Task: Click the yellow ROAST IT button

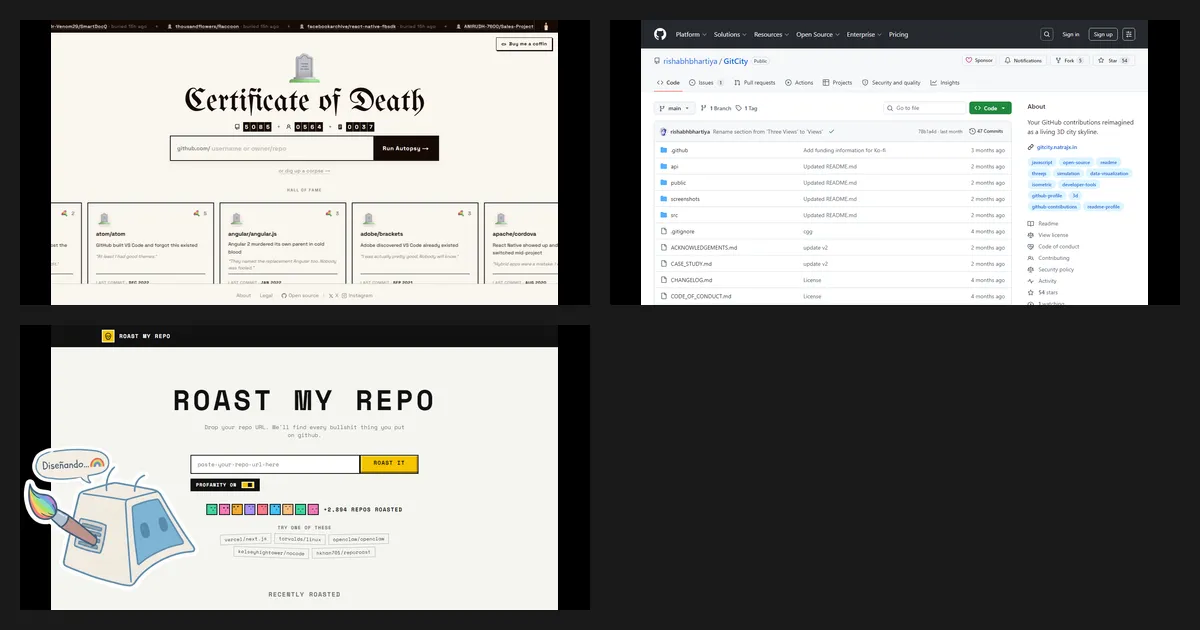Action: [389, 464]
